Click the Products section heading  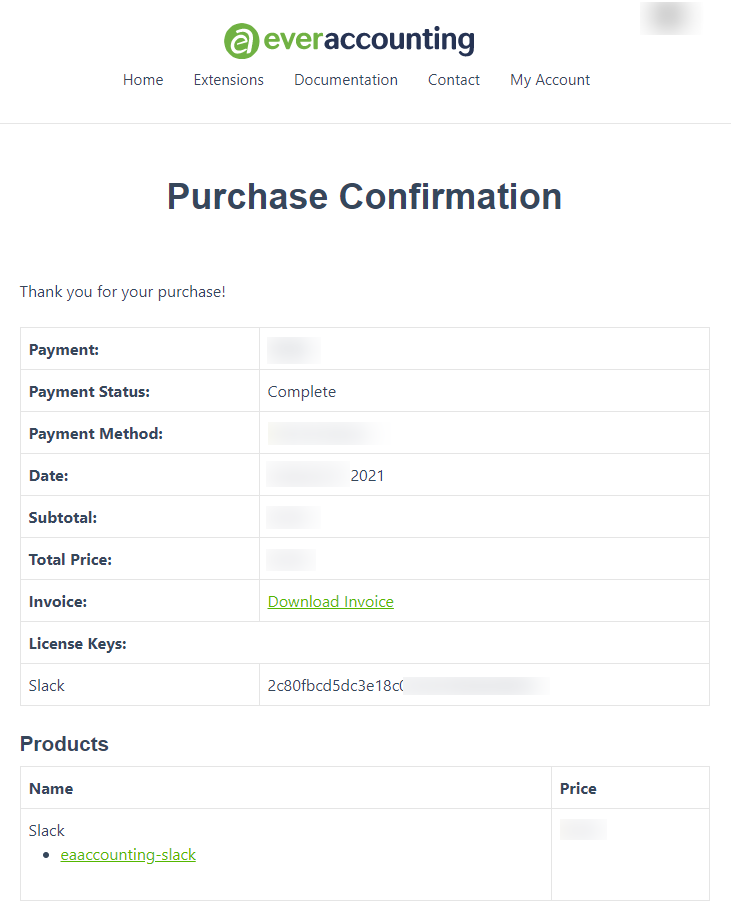click(64, 744)
